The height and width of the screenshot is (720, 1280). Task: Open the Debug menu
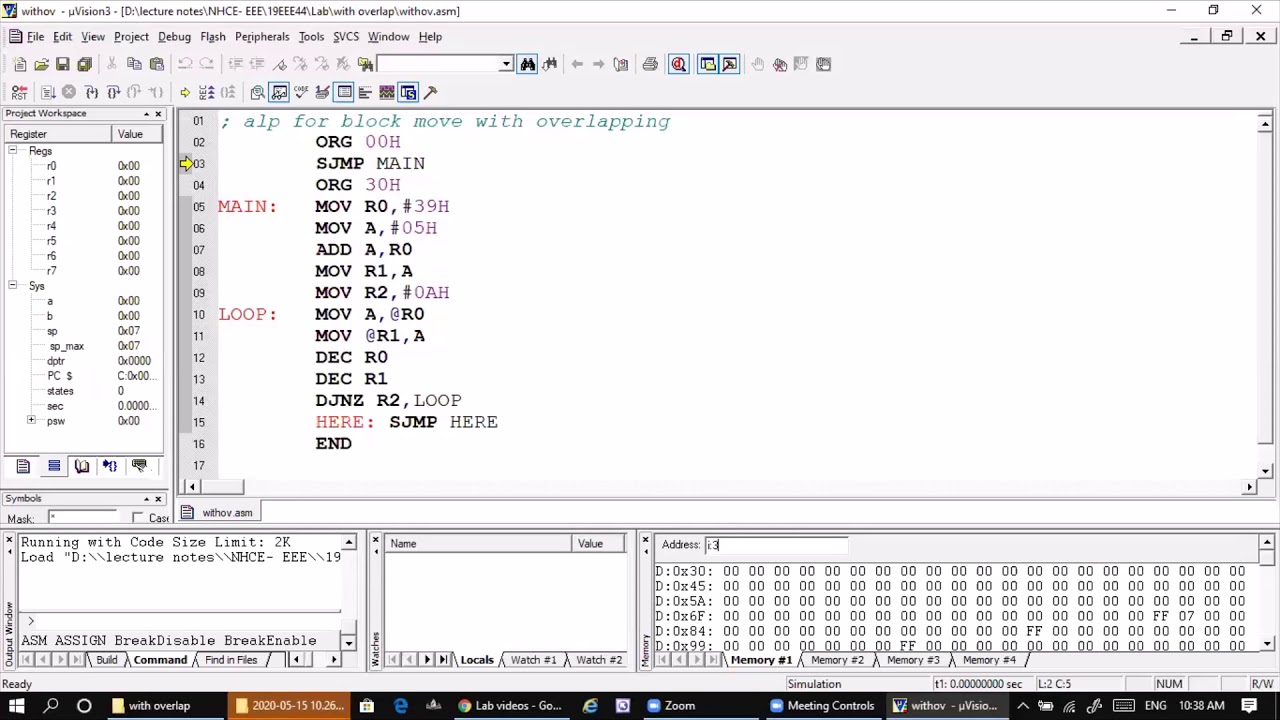click(x=174, y=37)
